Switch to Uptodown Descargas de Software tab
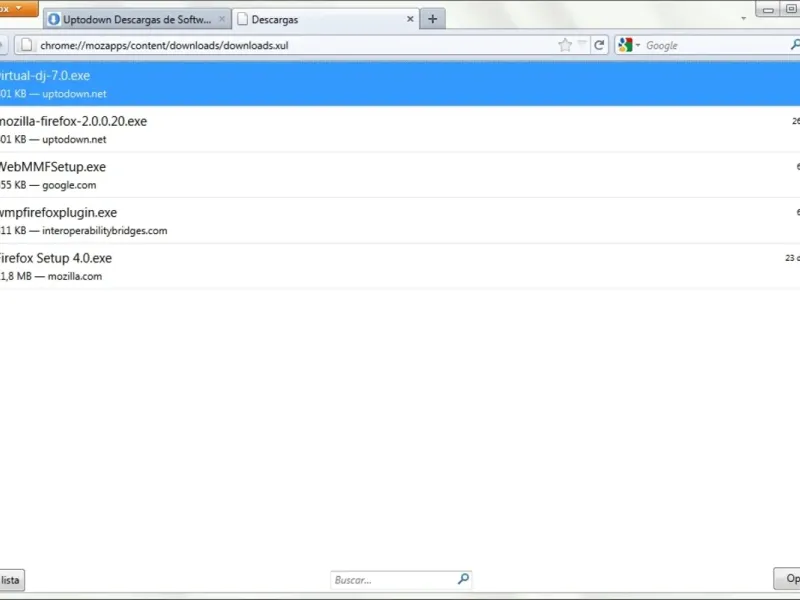This screenshot has width=800, height=600. click(x=137, y=19)
